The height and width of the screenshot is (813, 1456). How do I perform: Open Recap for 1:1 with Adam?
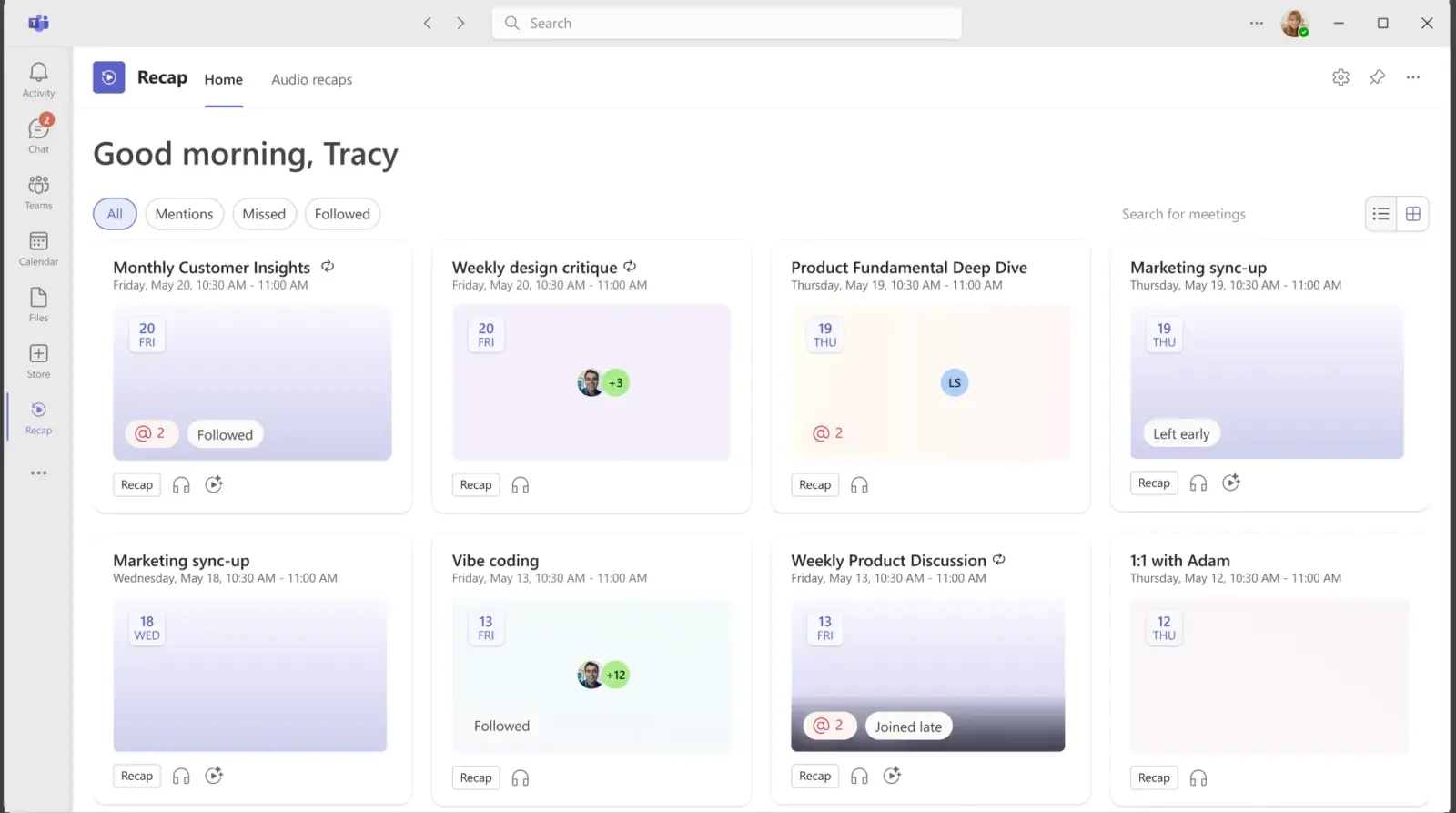[x=1154, y=778]
